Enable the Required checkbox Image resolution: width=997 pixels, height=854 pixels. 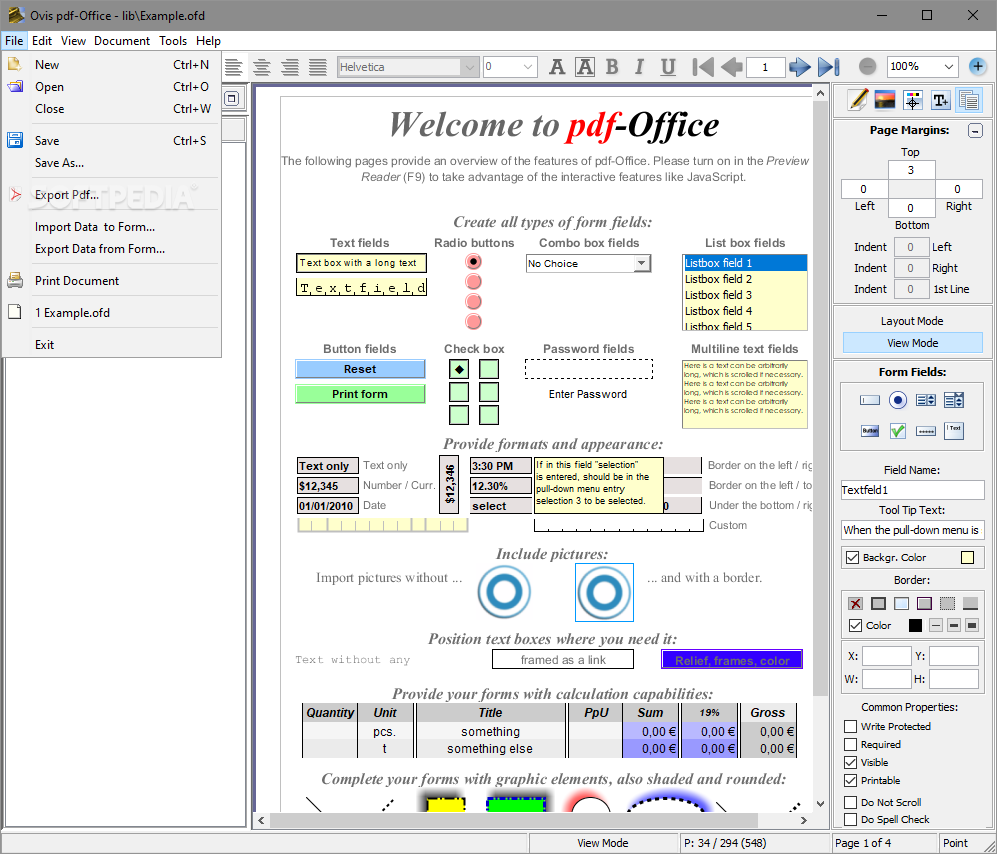point(850,744)
